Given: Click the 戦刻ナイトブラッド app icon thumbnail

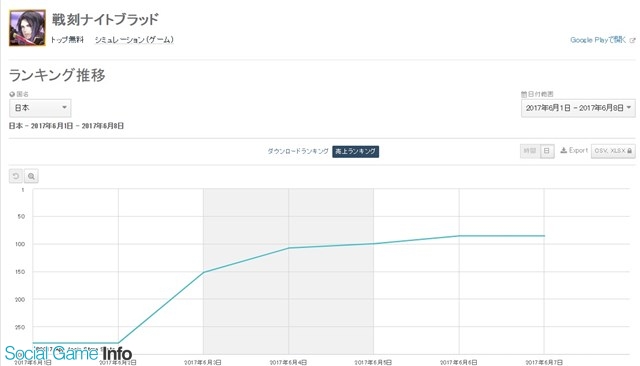Looking at the screenshot, I should coord(27,28).
